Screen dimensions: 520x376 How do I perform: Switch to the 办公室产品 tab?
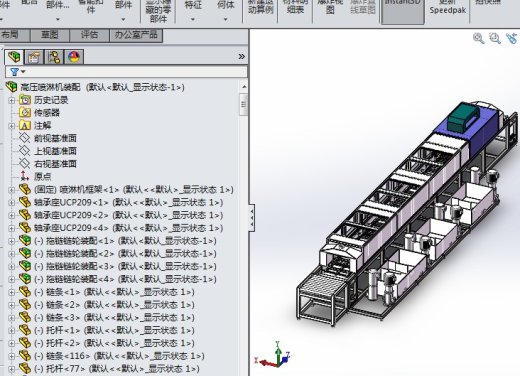(136, 35)
